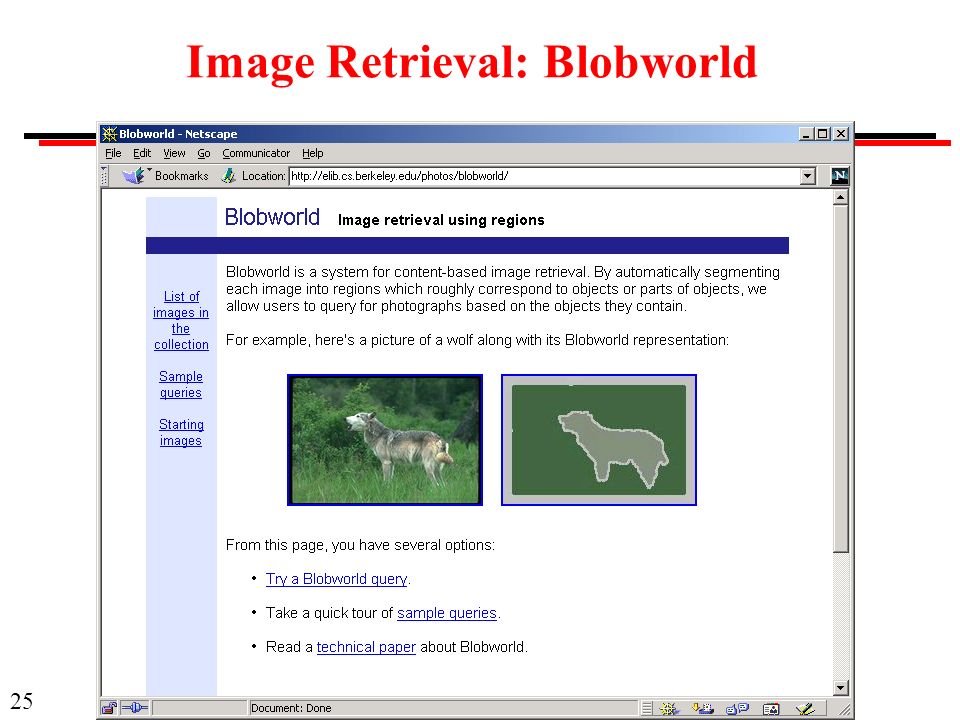Viewport: 960px width, 720px height.
Task: Click the Bookmarks label in the toolbar
Action: pos(182,176)
